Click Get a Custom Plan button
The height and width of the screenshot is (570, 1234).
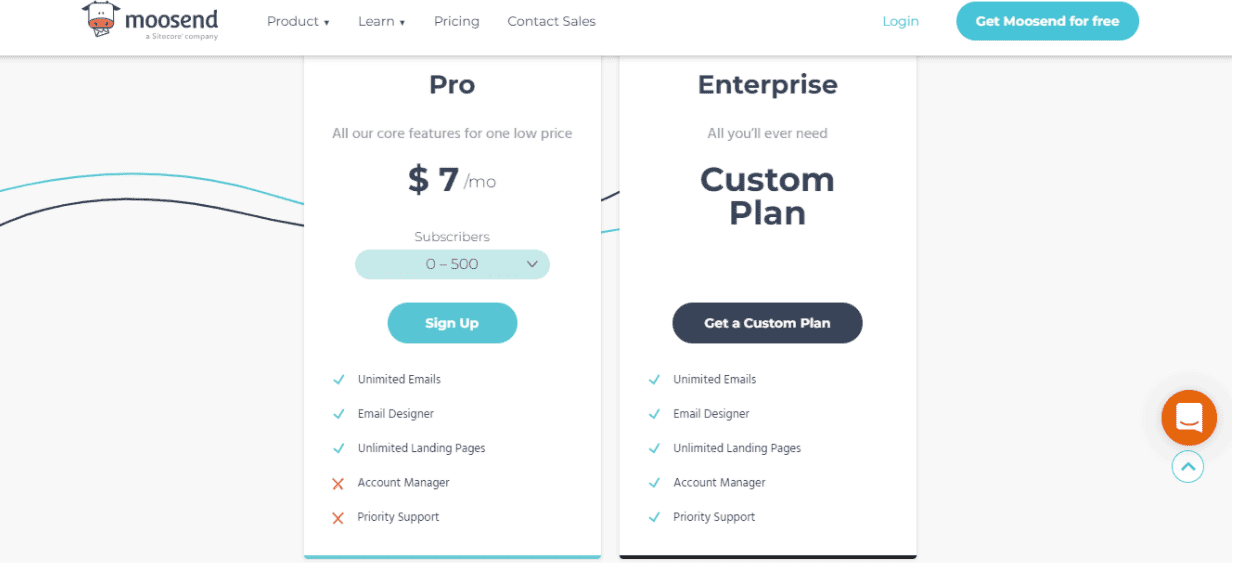pos(767,323)
